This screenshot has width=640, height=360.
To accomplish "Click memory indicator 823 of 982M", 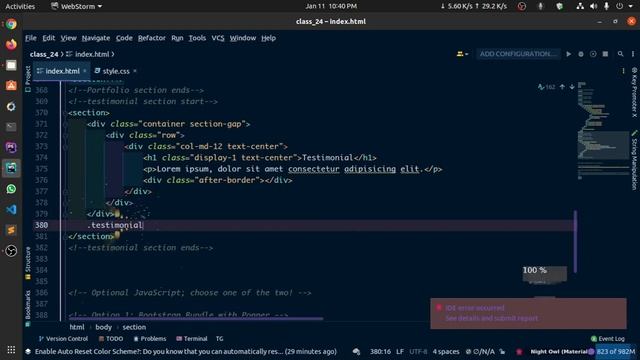I will coord(616,351).
